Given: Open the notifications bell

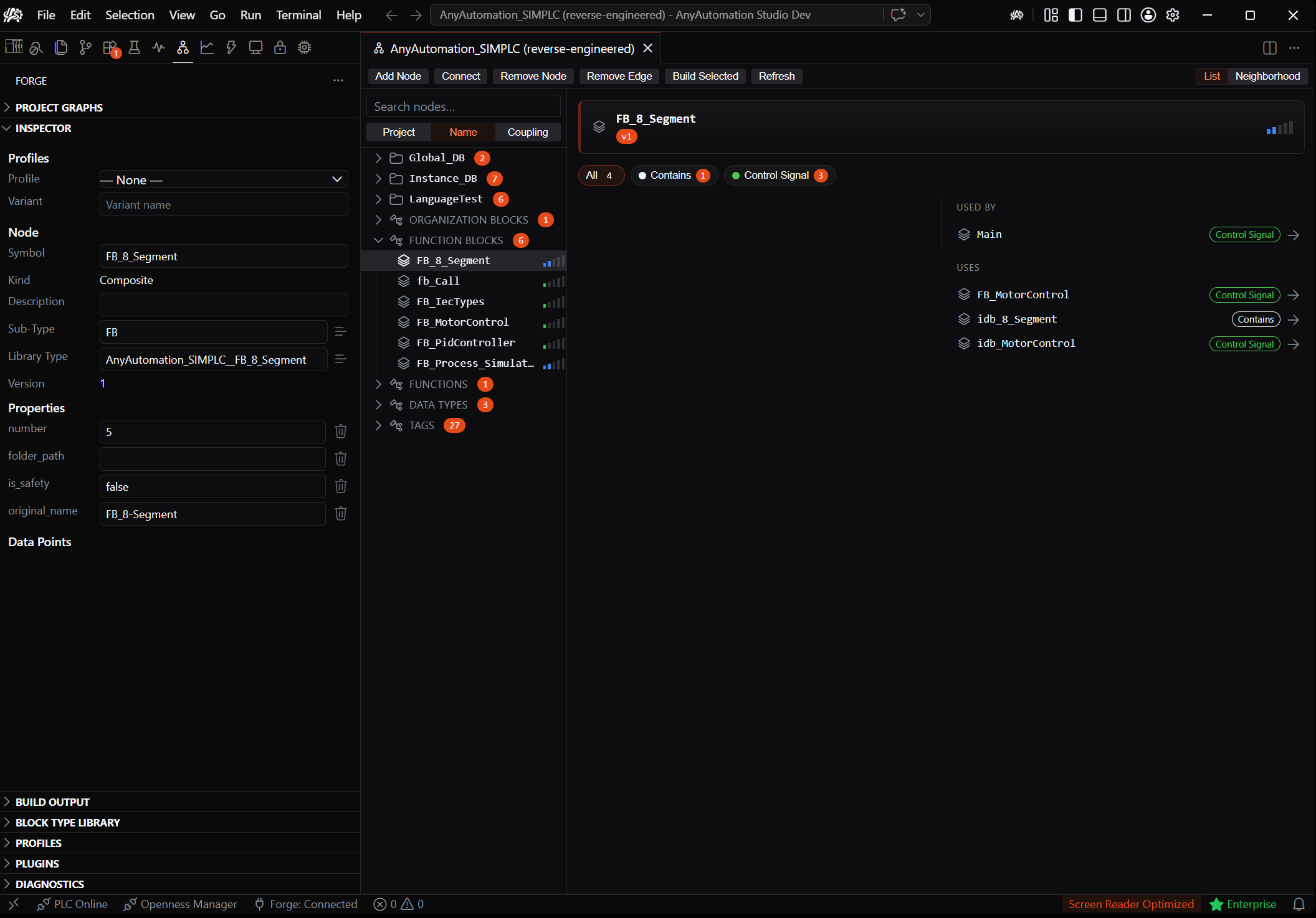Looking at the screenshot, I should pos(1299,904).
